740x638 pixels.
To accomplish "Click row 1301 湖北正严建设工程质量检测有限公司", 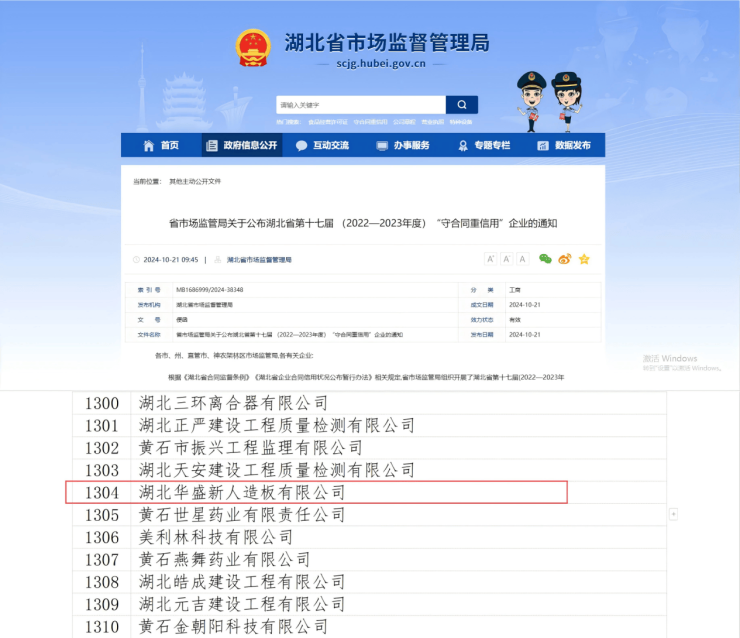I will (x=369, y=426).
